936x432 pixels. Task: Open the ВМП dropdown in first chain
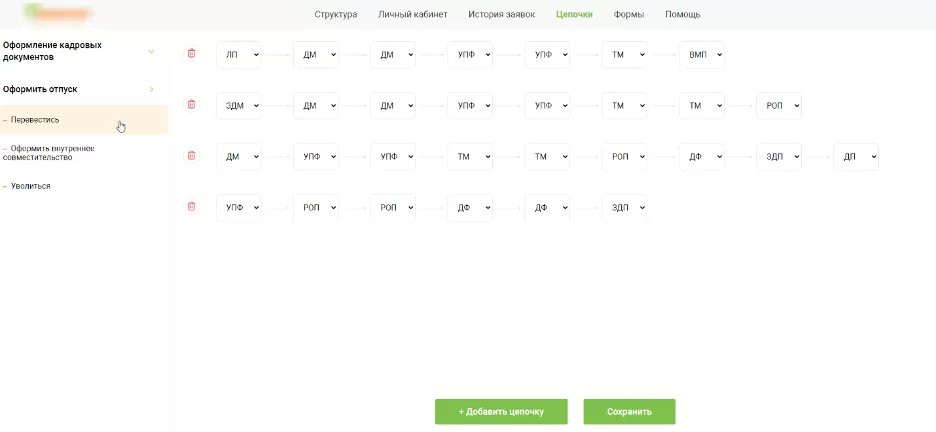point(700,55)
